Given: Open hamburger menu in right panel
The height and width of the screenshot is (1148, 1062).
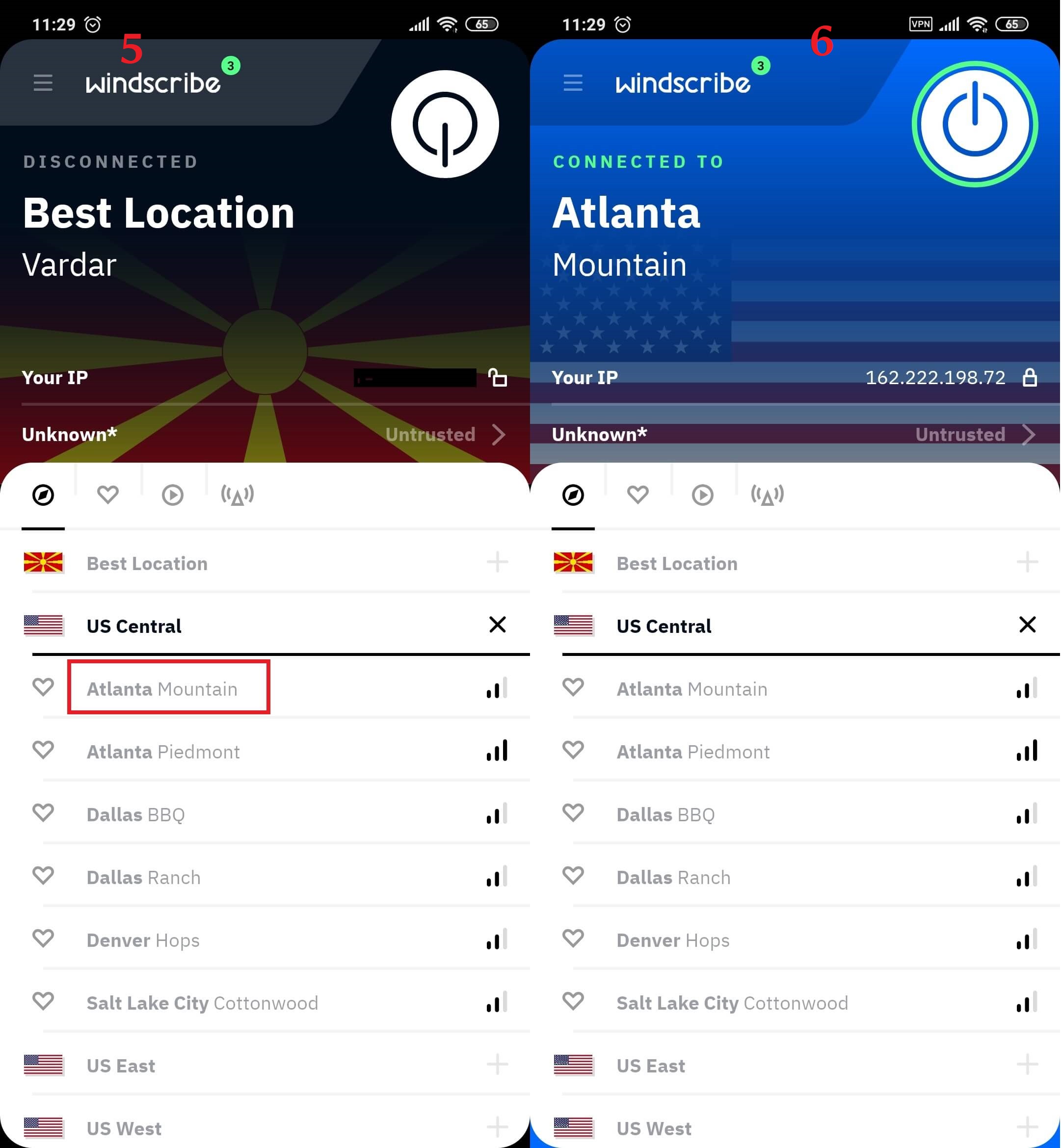Looking at the screenshot, I should click(x=575, y=83).
